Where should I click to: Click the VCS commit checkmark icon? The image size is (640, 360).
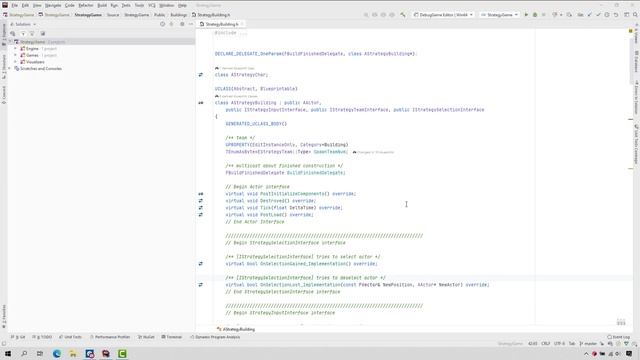click(x=598, y=15)
